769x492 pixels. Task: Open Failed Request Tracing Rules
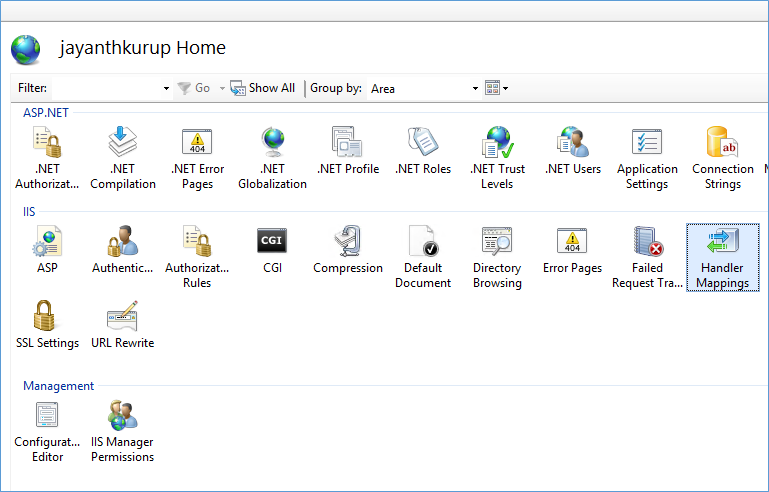pyautogui.click(x=647, y=257)
